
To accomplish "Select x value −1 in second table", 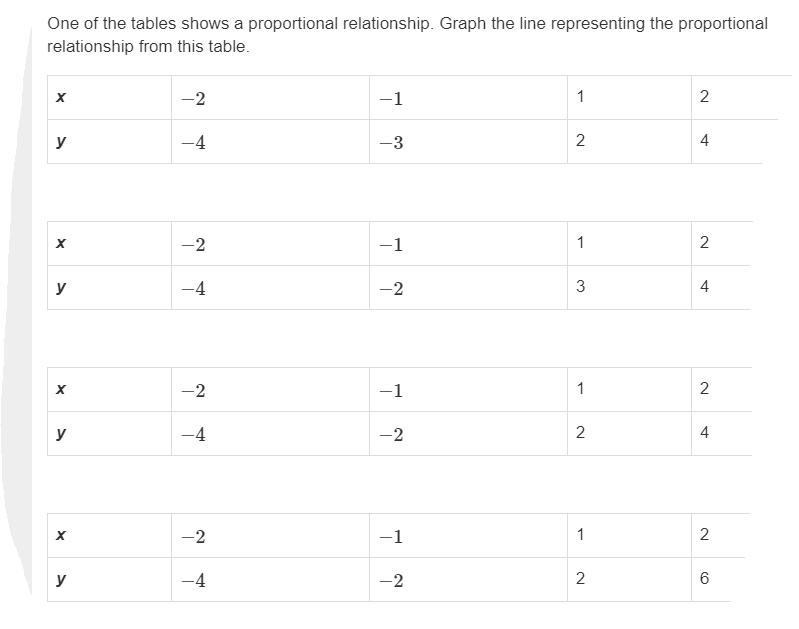I will coord(391,245).
